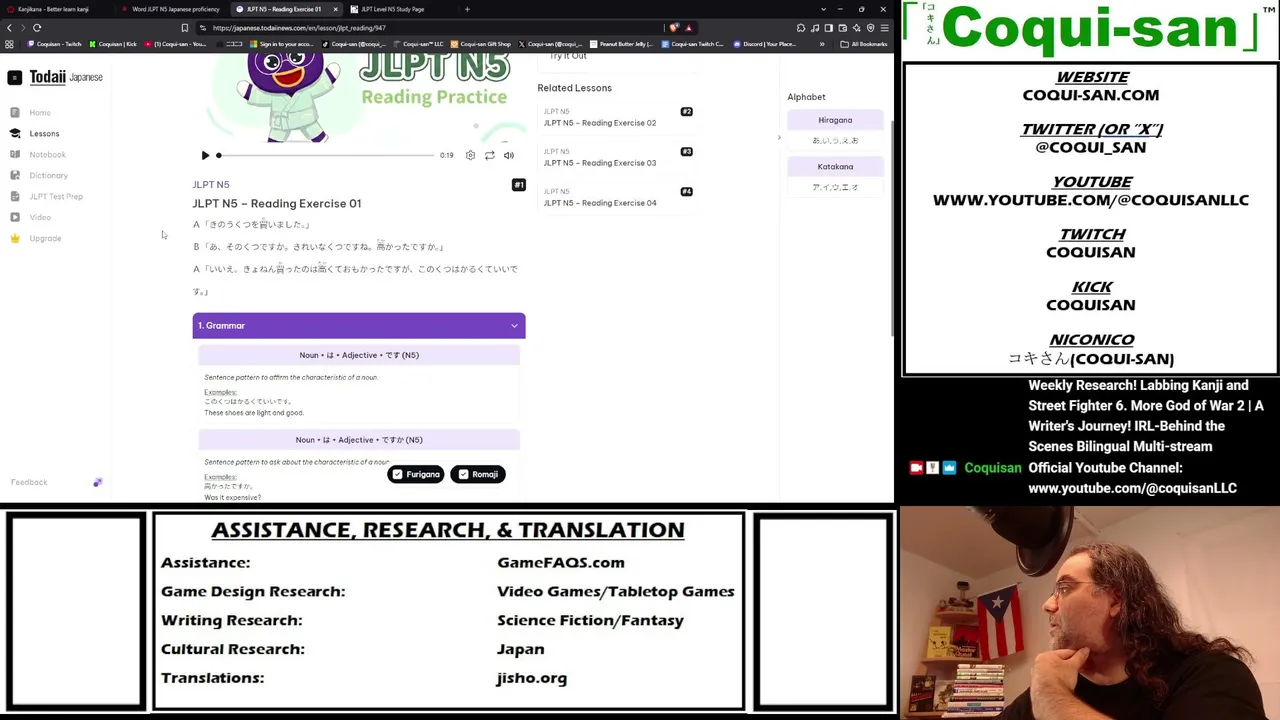Click the Home sidebar icon
1280x720 pixels.
click(15, 112)
